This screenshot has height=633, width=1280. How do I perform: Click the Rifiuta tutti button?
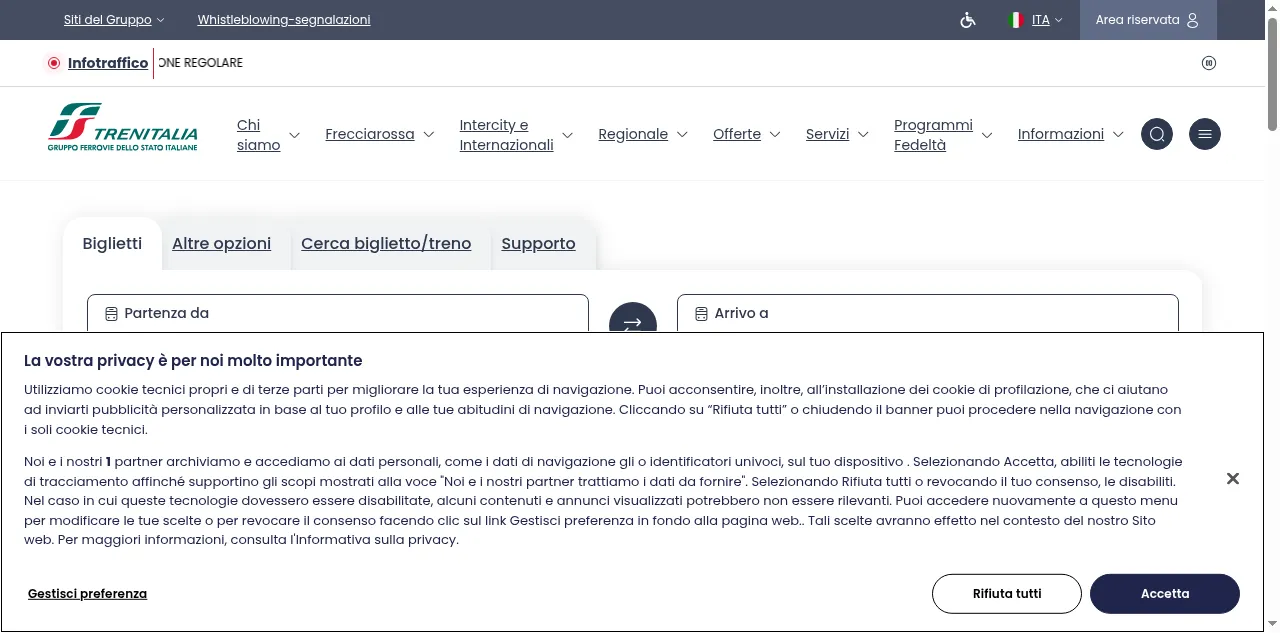(x=1007, y=594)
